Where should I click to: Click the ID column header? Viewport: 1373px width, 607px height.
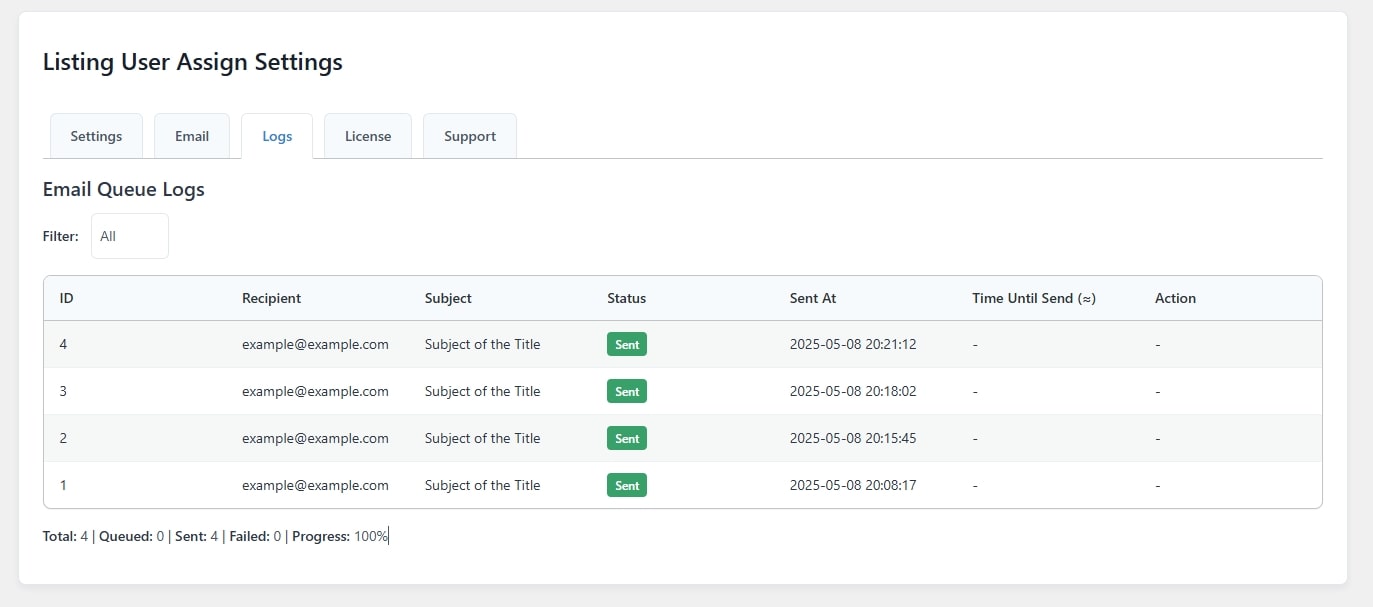pos(67,298)
